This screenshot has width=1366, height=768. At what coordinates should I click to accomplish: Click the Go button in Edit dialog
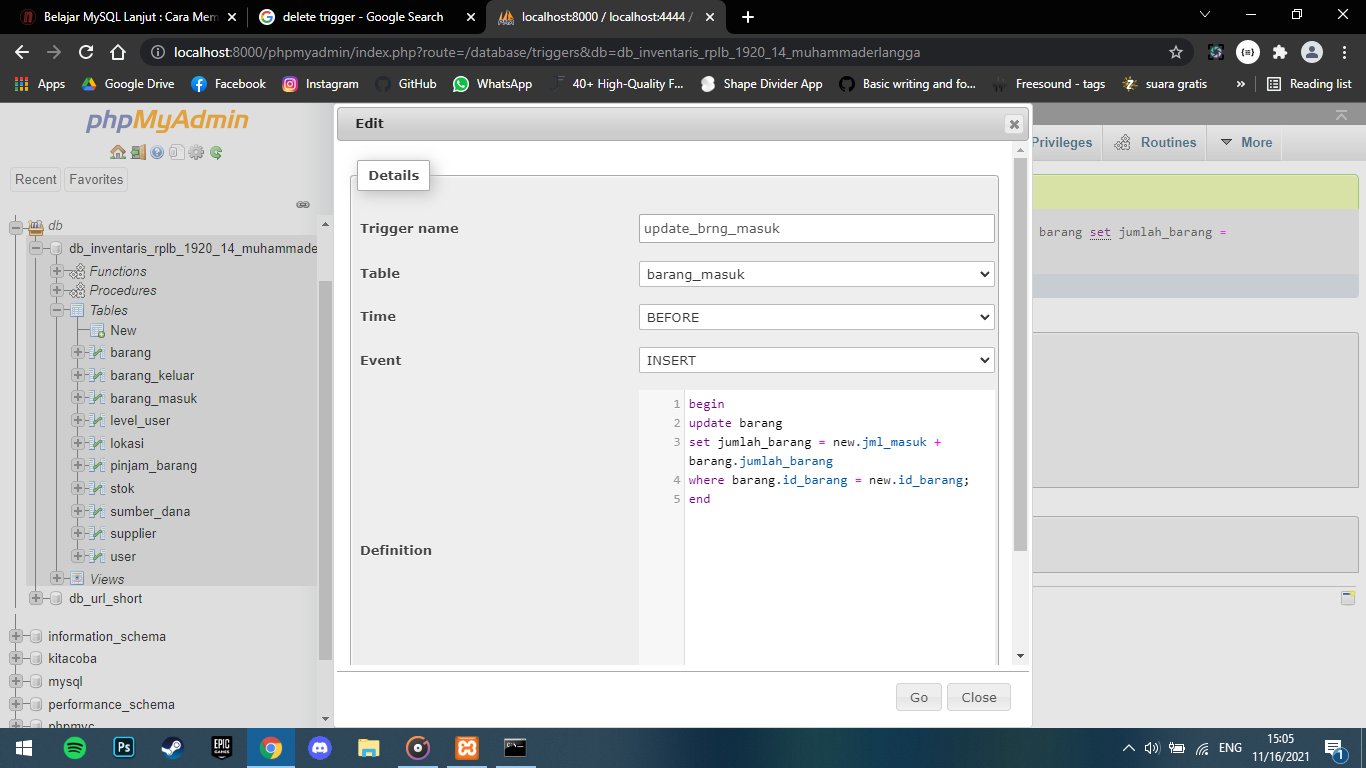pyautogui.click(x=919, y=697)
